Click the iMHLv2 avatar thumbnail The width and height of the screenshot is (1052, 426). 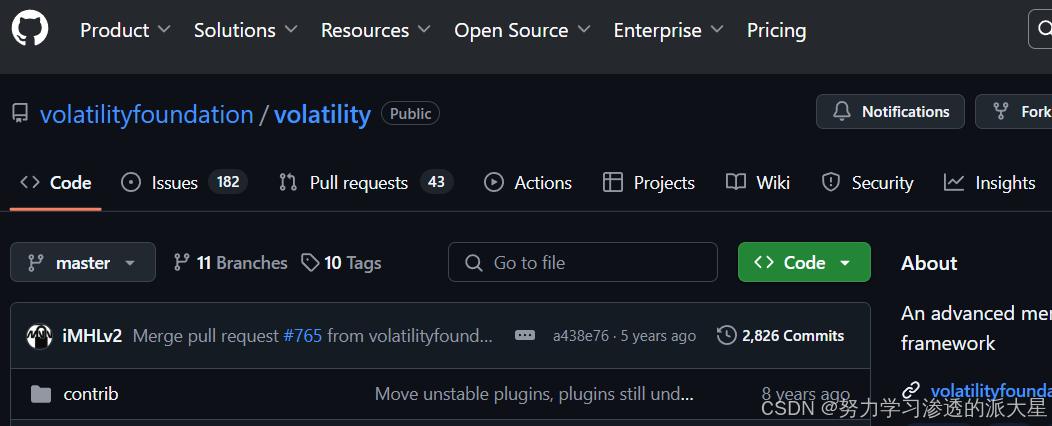(x=39, y=336)
